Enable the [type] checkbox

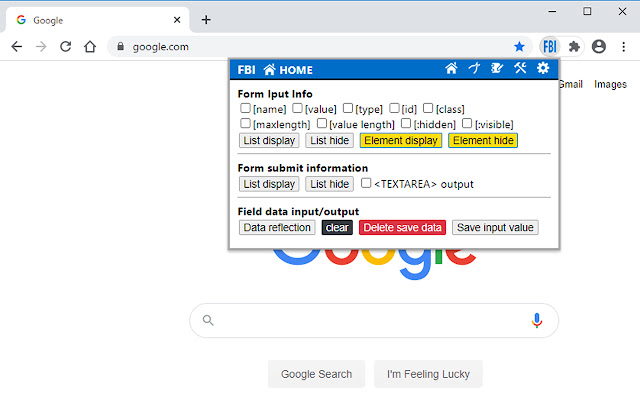347,108
